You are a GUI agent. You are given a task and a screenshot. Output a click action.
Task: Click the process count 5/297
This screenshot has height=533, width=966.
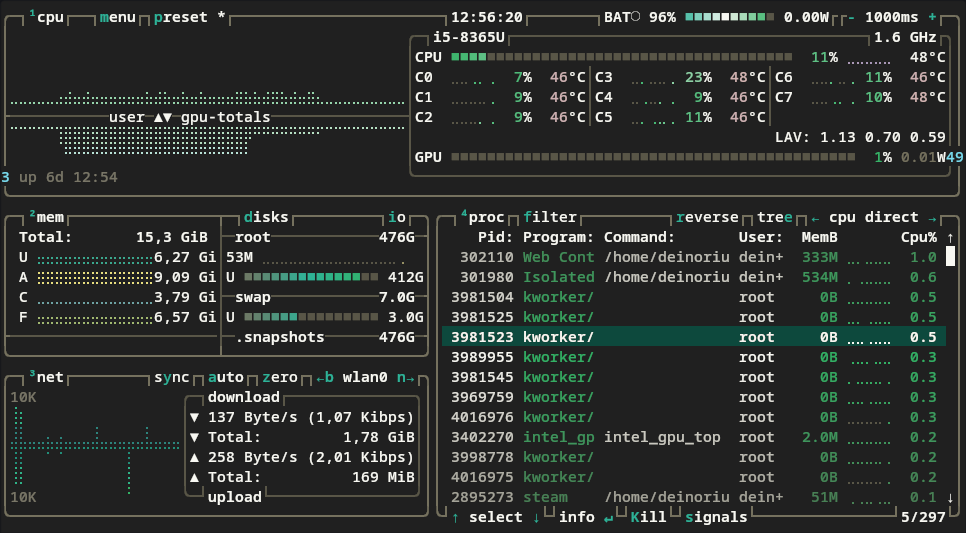[x=923, y=517]
